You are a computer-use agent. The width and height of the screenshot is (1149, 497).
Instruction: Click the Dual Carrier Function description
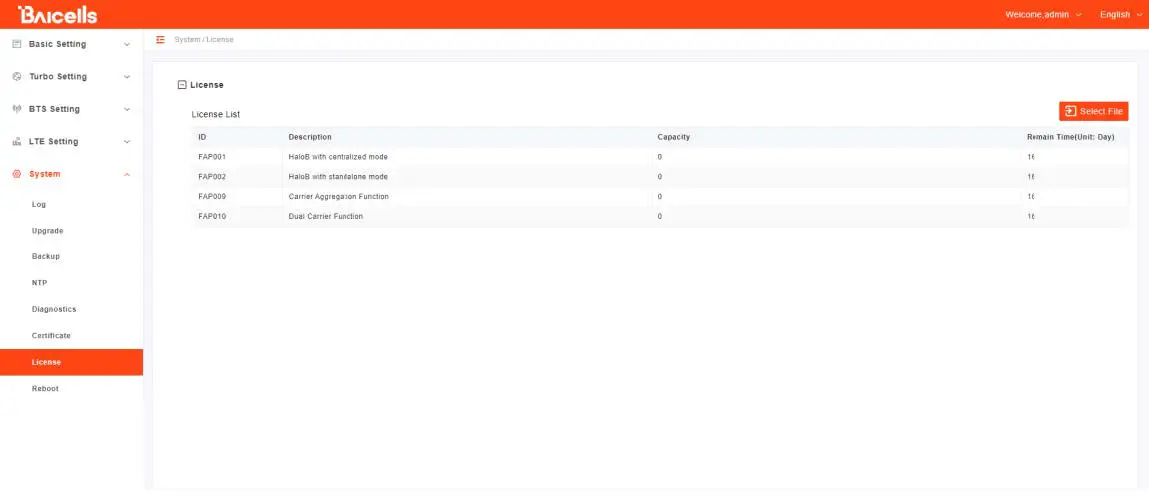click(325, 216)
